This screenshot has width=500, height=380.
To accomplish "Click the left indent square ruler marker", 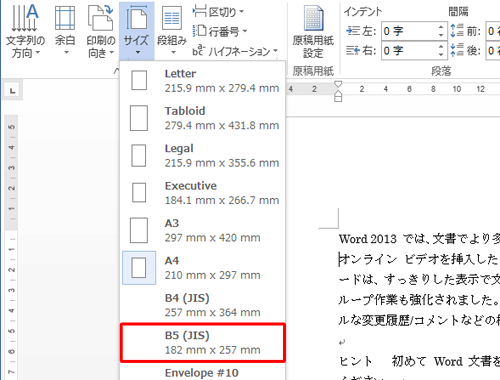I will (338, 99).
